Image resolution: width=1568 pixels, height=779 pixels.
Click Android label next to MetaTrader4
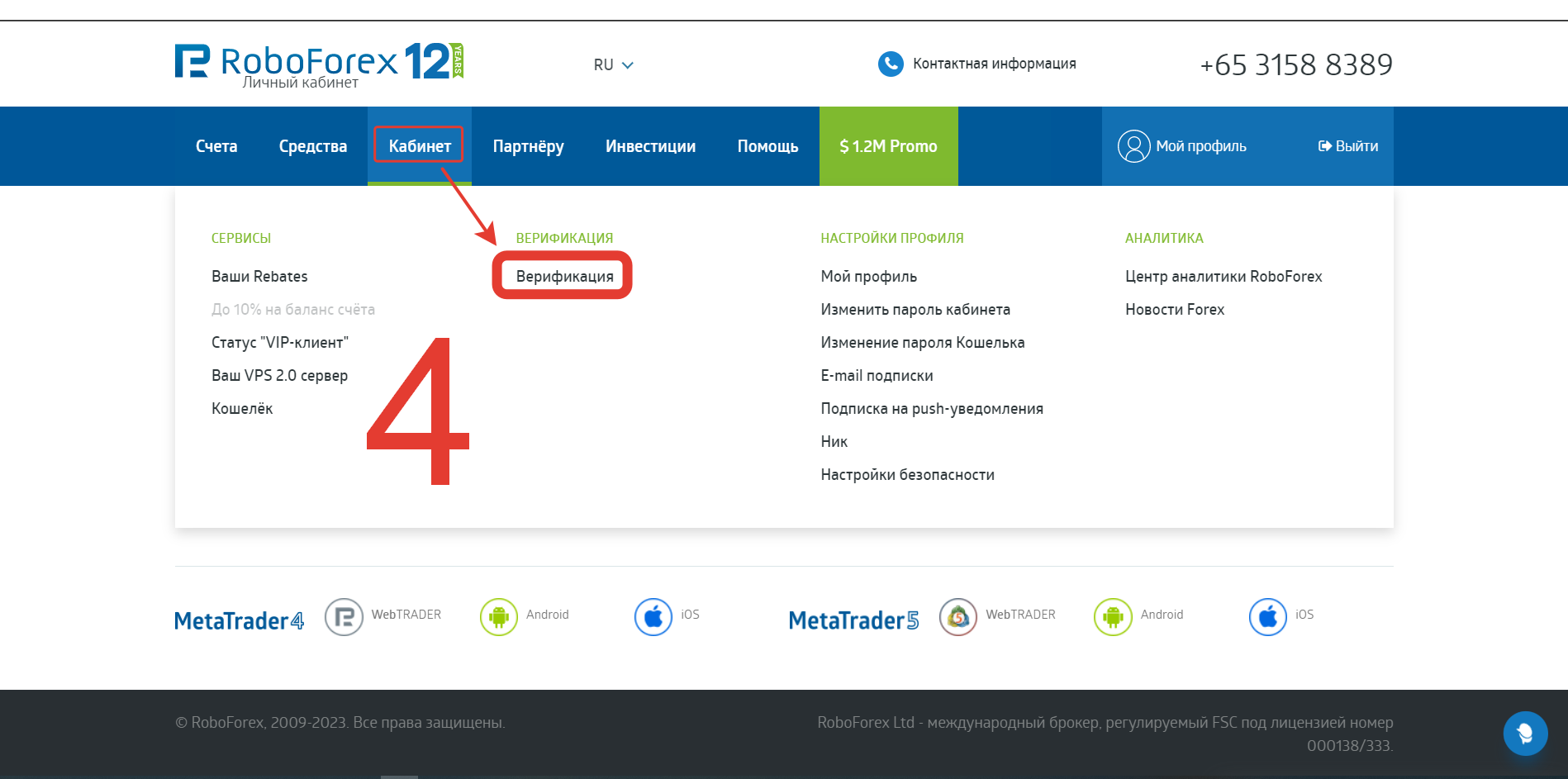click(x=548, y=615)
